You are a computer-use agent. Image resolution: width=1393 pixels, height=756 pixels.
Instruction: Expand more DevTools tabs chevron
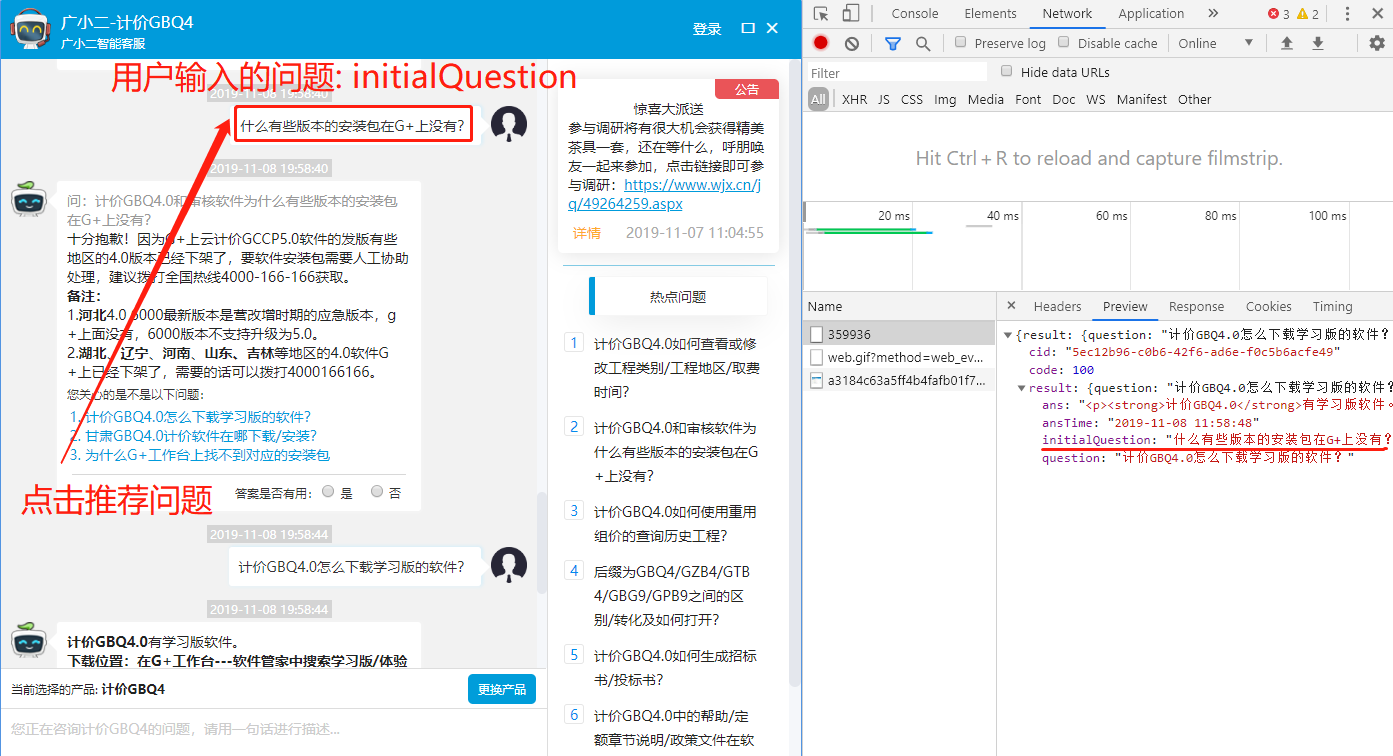tap(1213, 14)
